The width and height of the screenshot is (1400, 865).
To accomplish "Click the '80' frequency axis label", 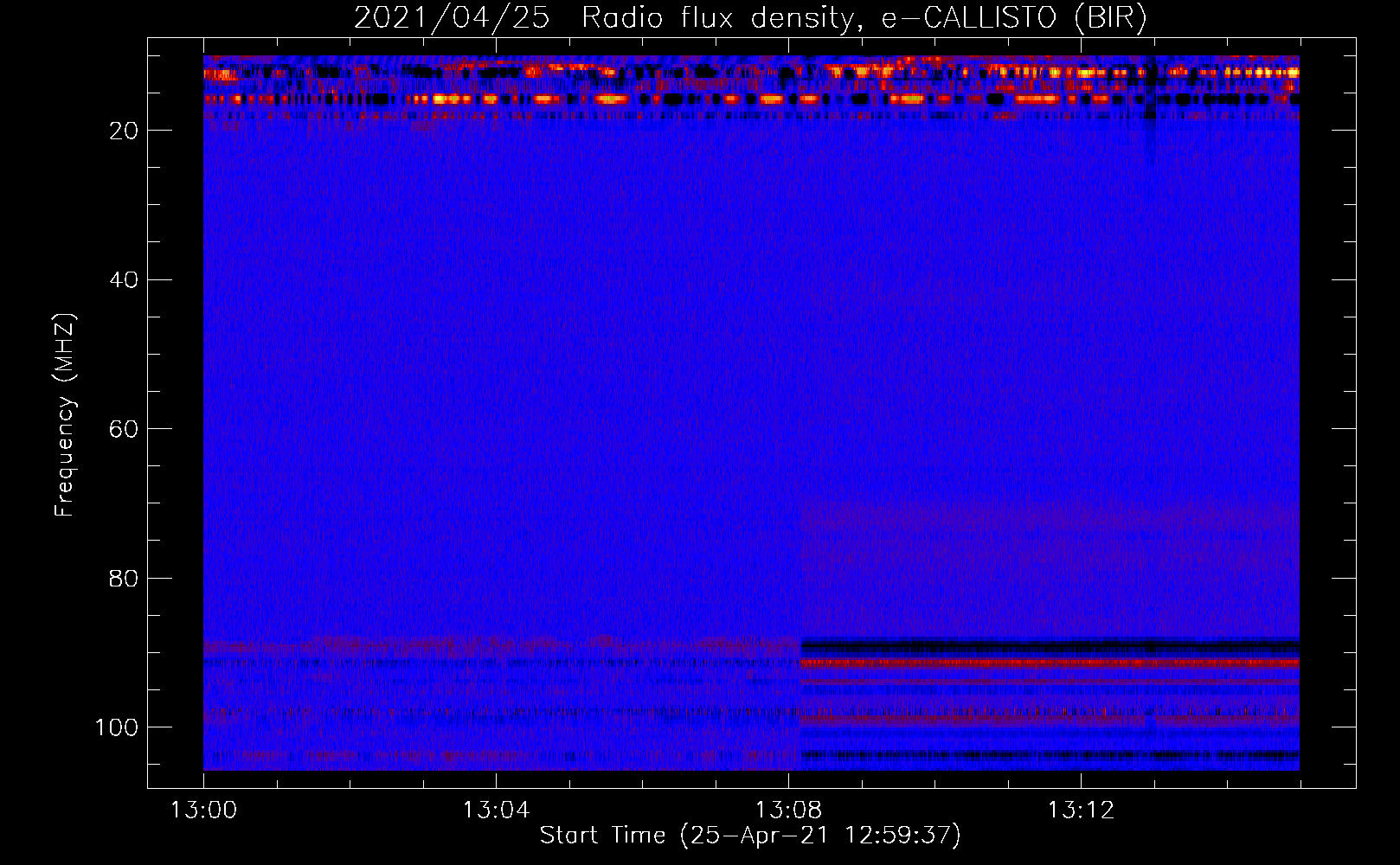I will pos(124,578).
